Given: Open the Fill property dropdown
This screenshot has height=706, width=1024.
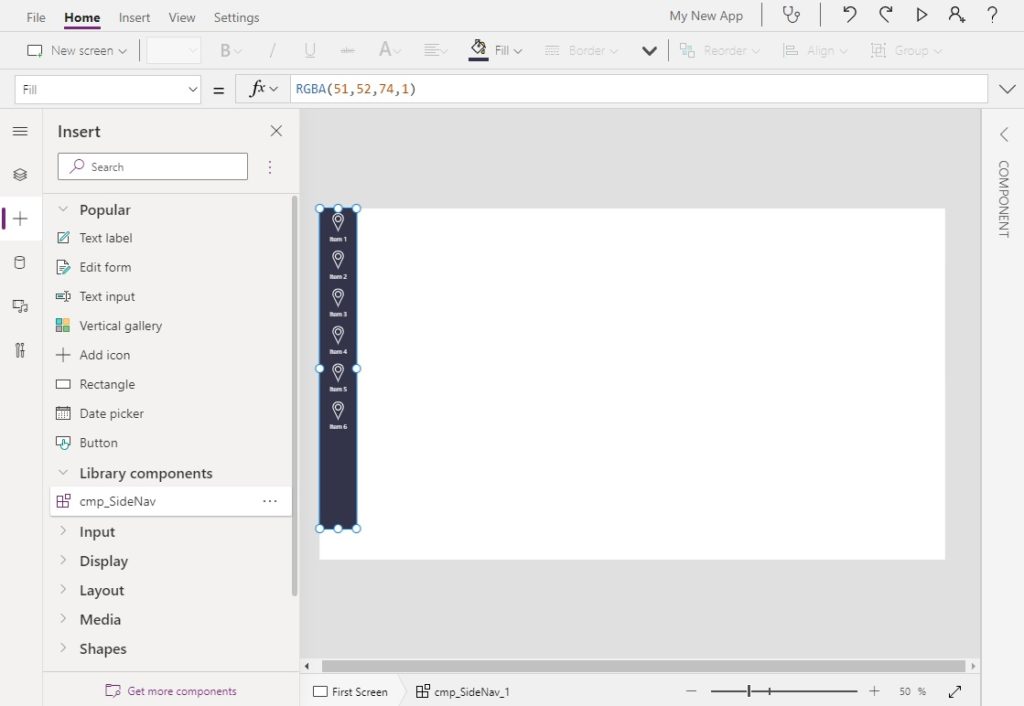Looking at the screenshot, I should click(108, 89).
